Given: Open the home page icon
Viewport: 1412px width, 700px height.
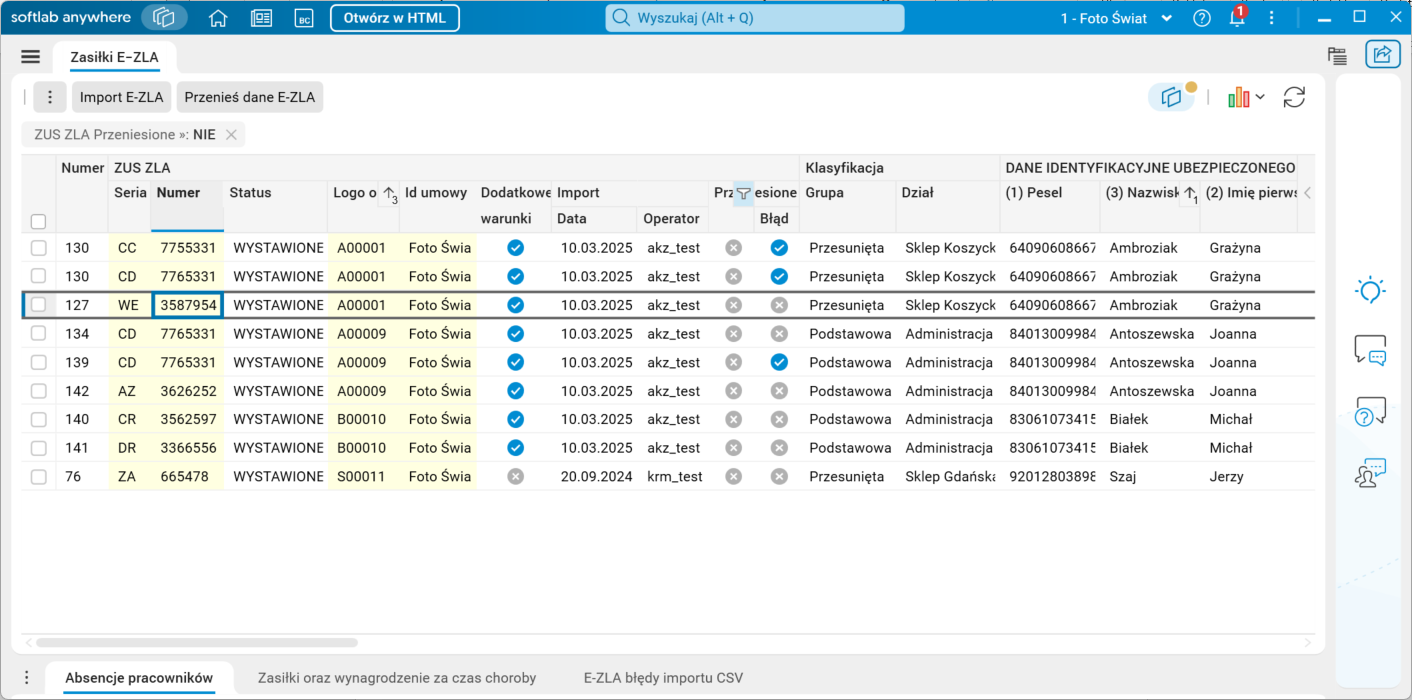Looking at the screenshot, I should coord(218,18).
